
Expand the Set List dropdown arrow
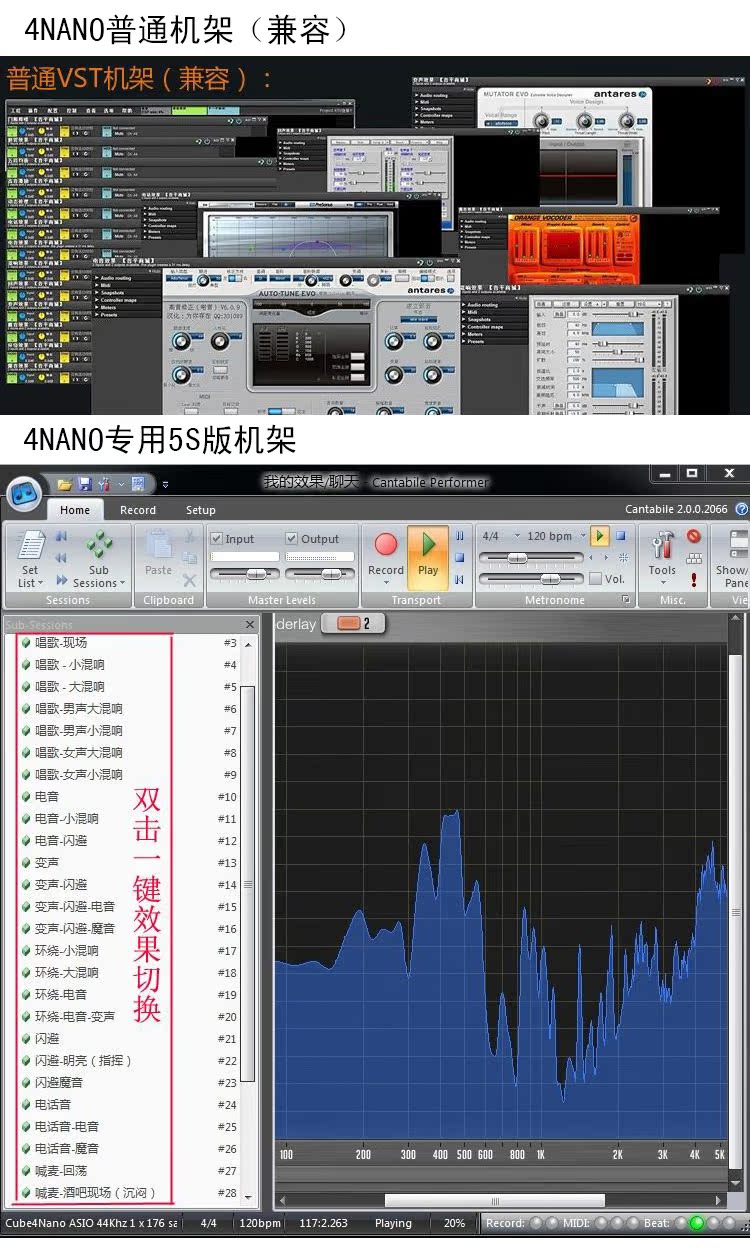[x=40, y=584]
